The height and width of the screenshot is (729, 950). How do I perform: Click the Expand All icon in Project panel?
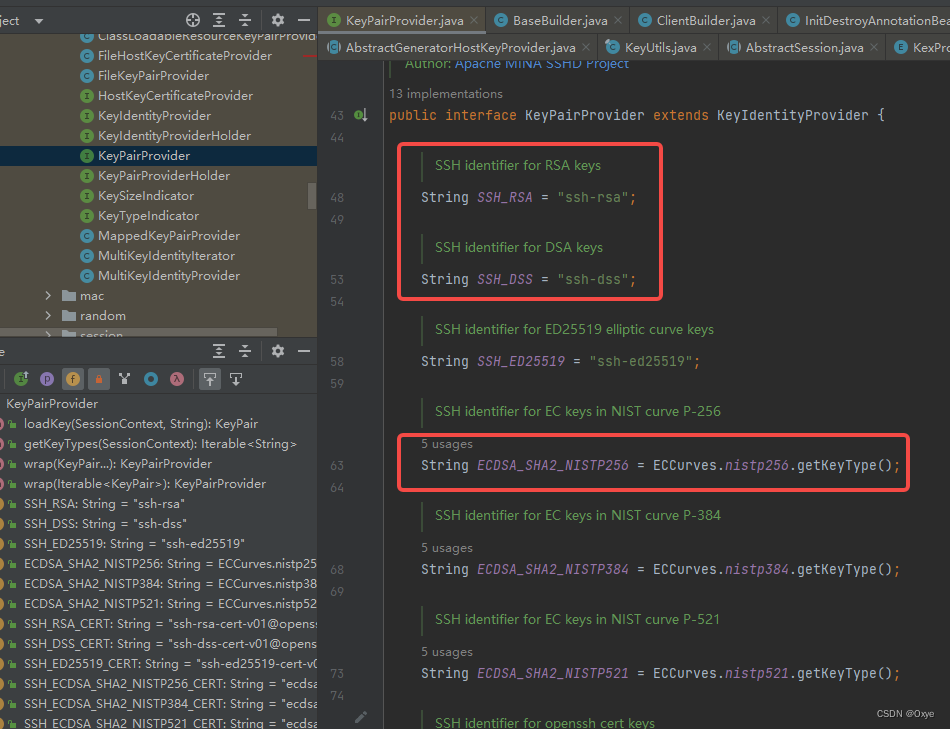coord(219,19)
